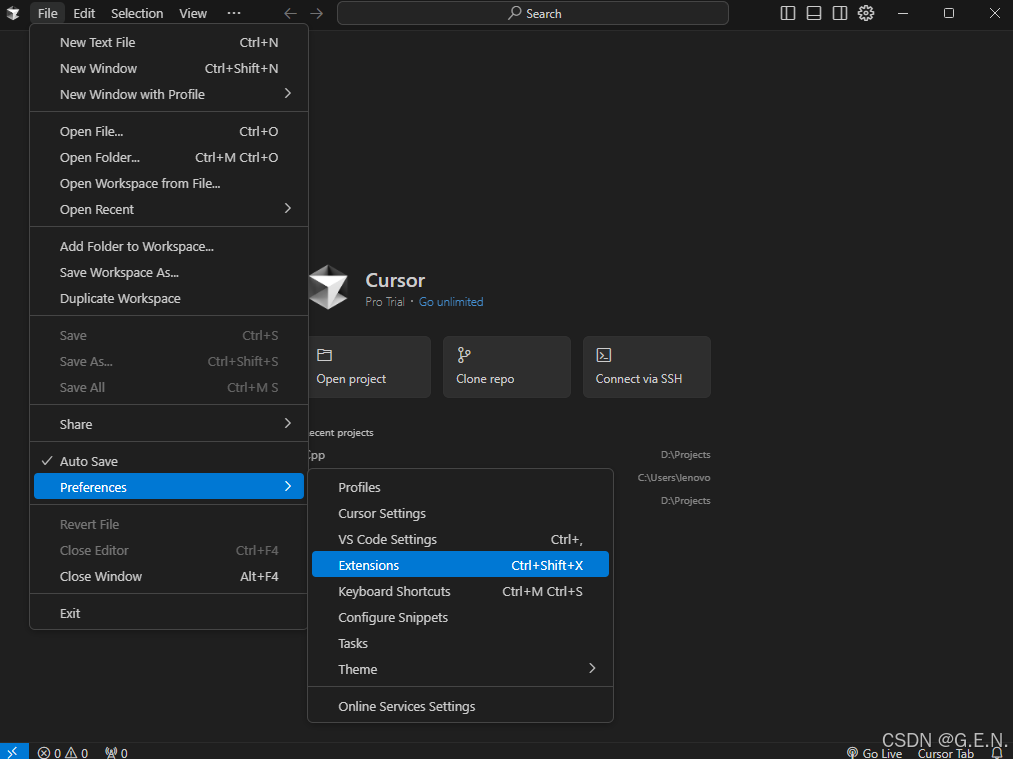Click the forward navigation arrow
Screen dimensions: 1013x759
317,14
